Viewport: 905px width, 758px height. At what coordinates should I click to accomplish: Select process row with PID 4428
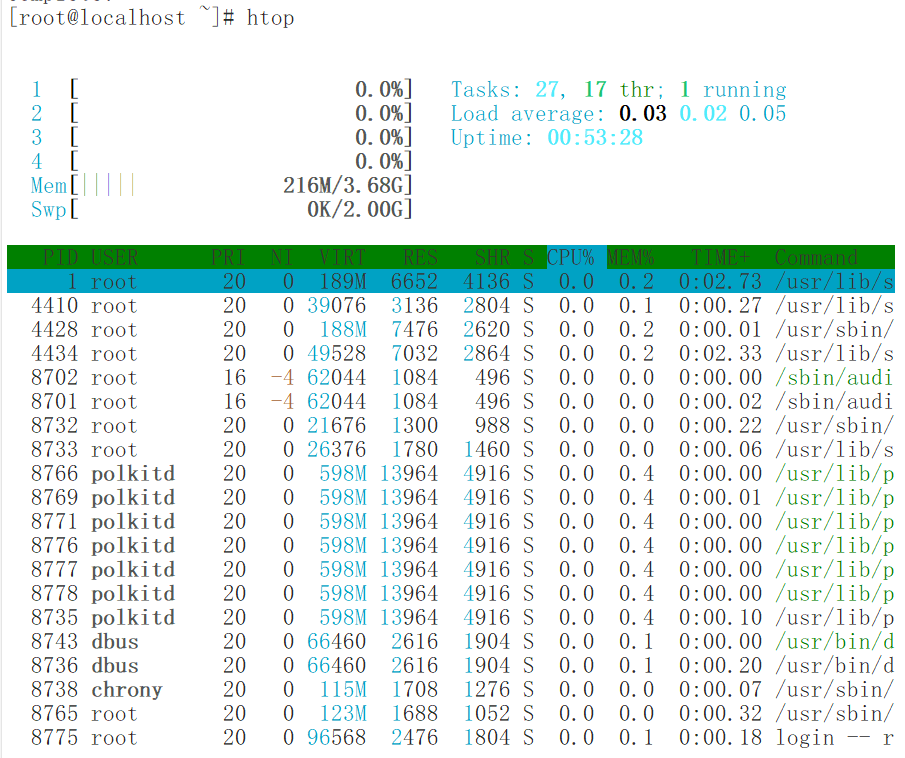[451, 330]
